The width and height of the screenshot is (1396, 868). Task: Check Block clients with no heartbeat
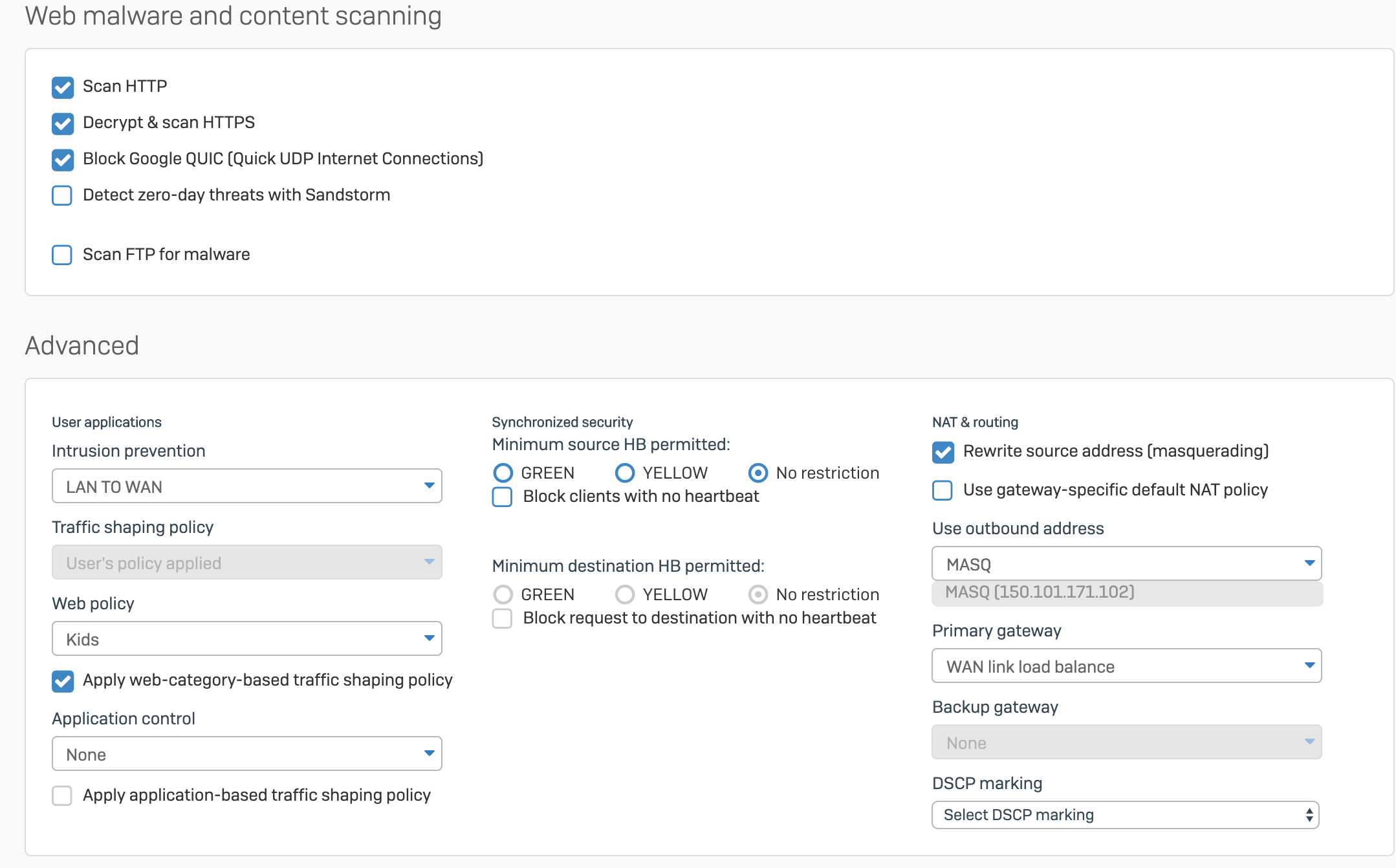503,497
